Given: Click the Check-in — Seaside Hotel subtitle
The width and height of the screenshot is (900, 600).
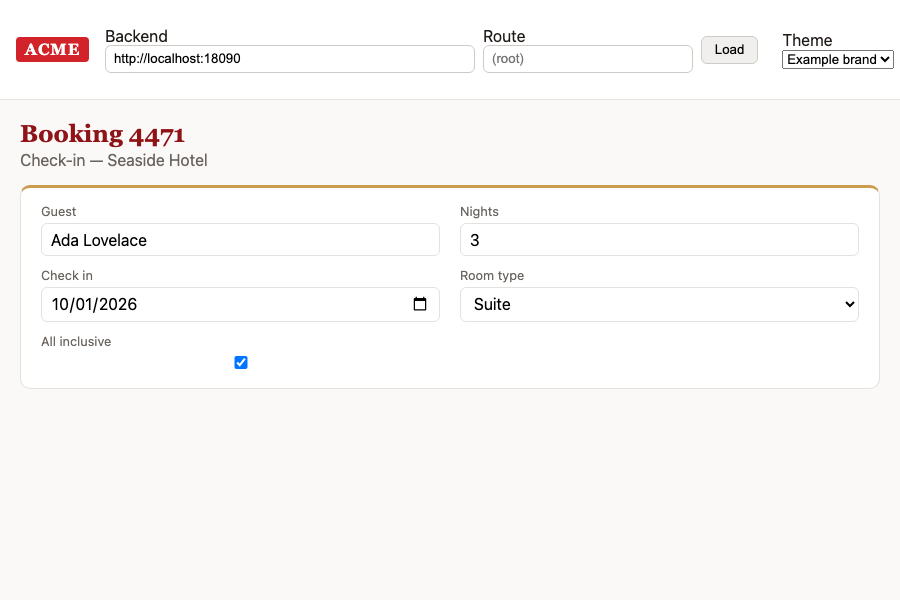Looking at the screenshot, I should click(114, 160).
